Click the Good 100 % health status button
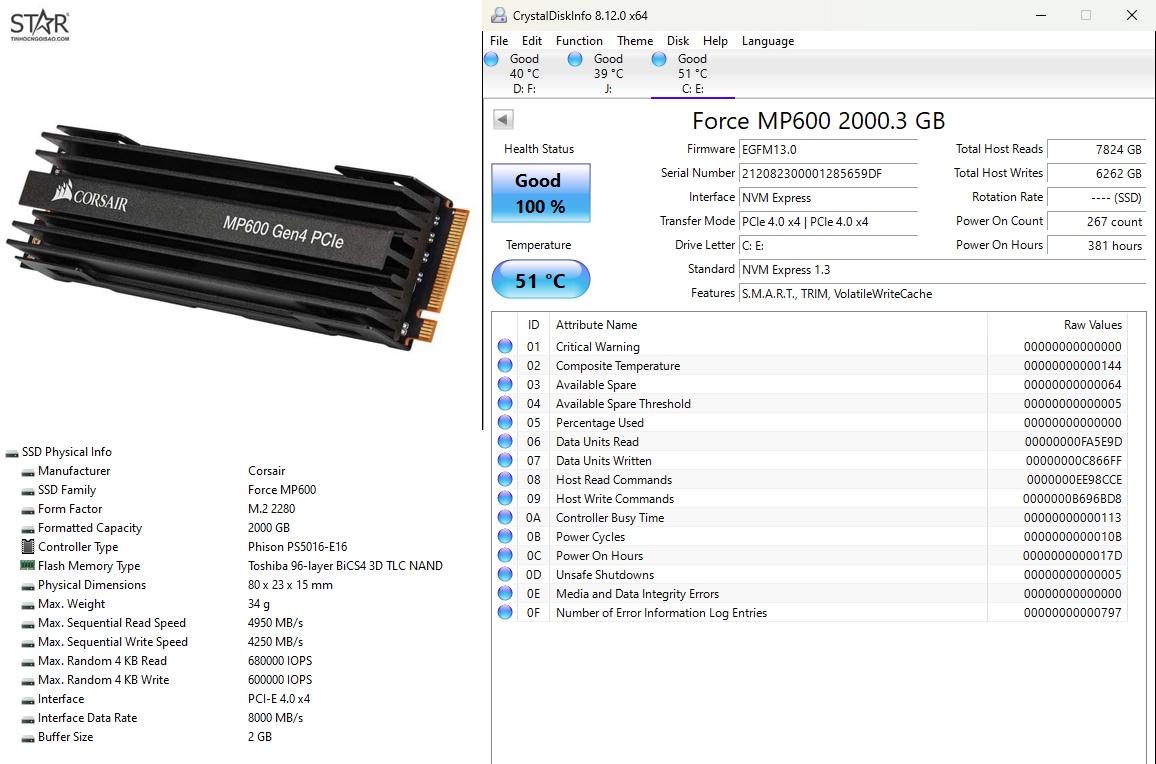Image resolution: width=1156 pixels, height=764 pixels. tap(540, 193)
